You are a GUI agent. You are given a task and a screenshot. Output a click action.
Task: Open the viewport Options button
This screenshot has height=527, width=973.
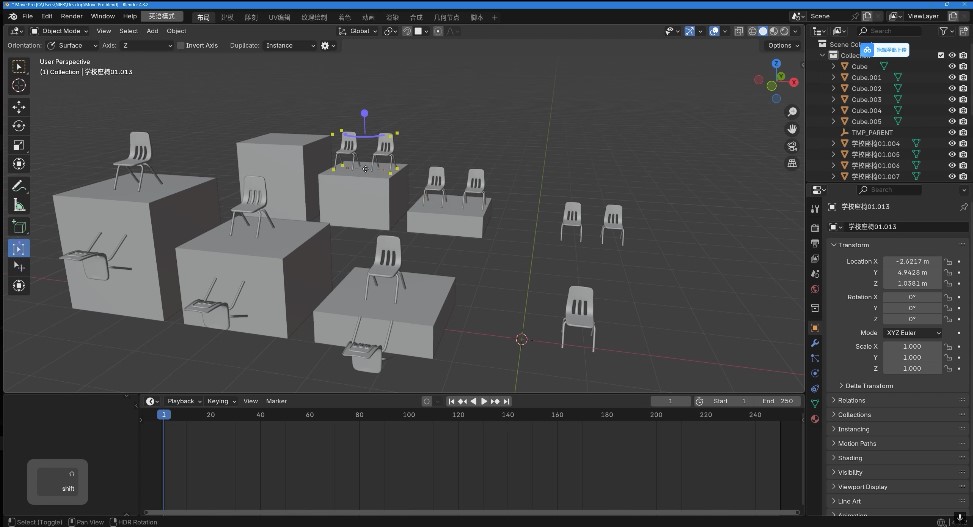(781, 46)
